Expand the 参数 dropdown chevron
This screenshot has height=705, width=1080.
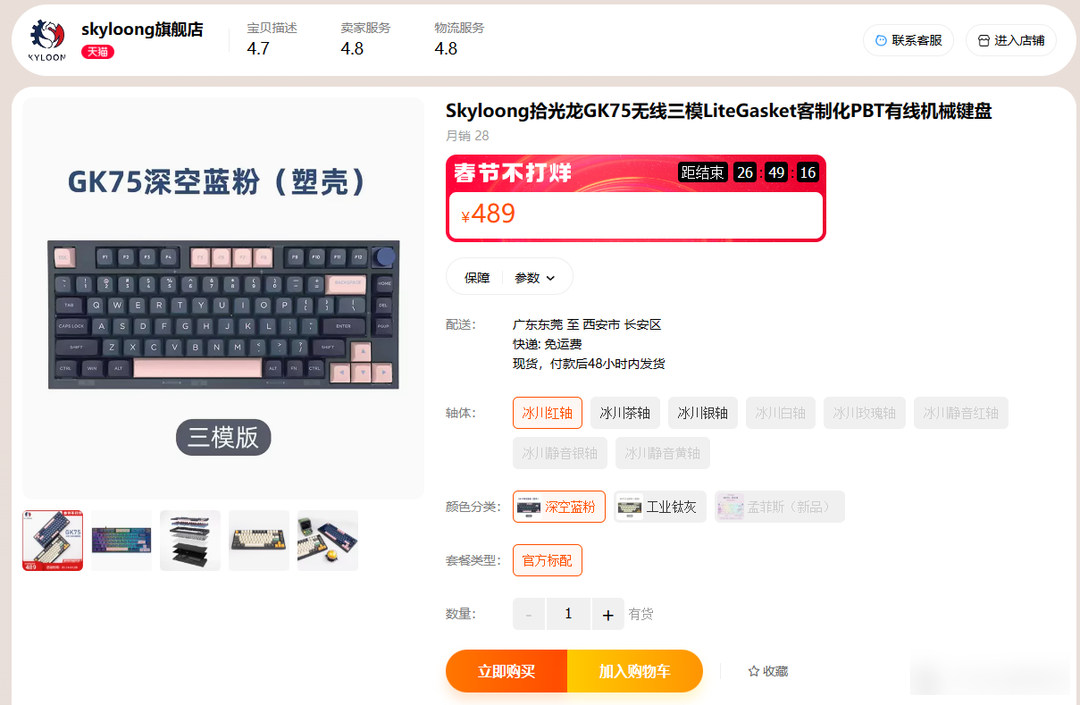pos(550,278)
